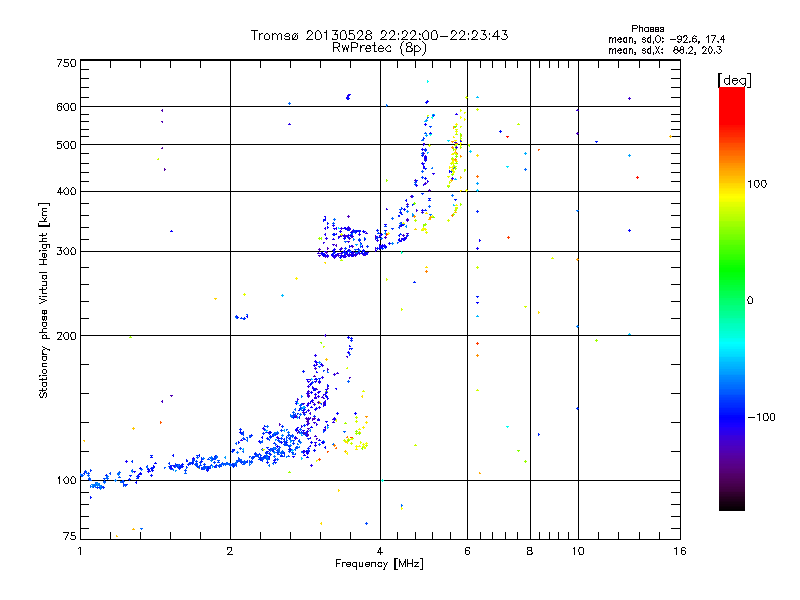Screen dimensions: 800x600
Task: Click the "600" height axis tick label
Action: pos(66,107)
